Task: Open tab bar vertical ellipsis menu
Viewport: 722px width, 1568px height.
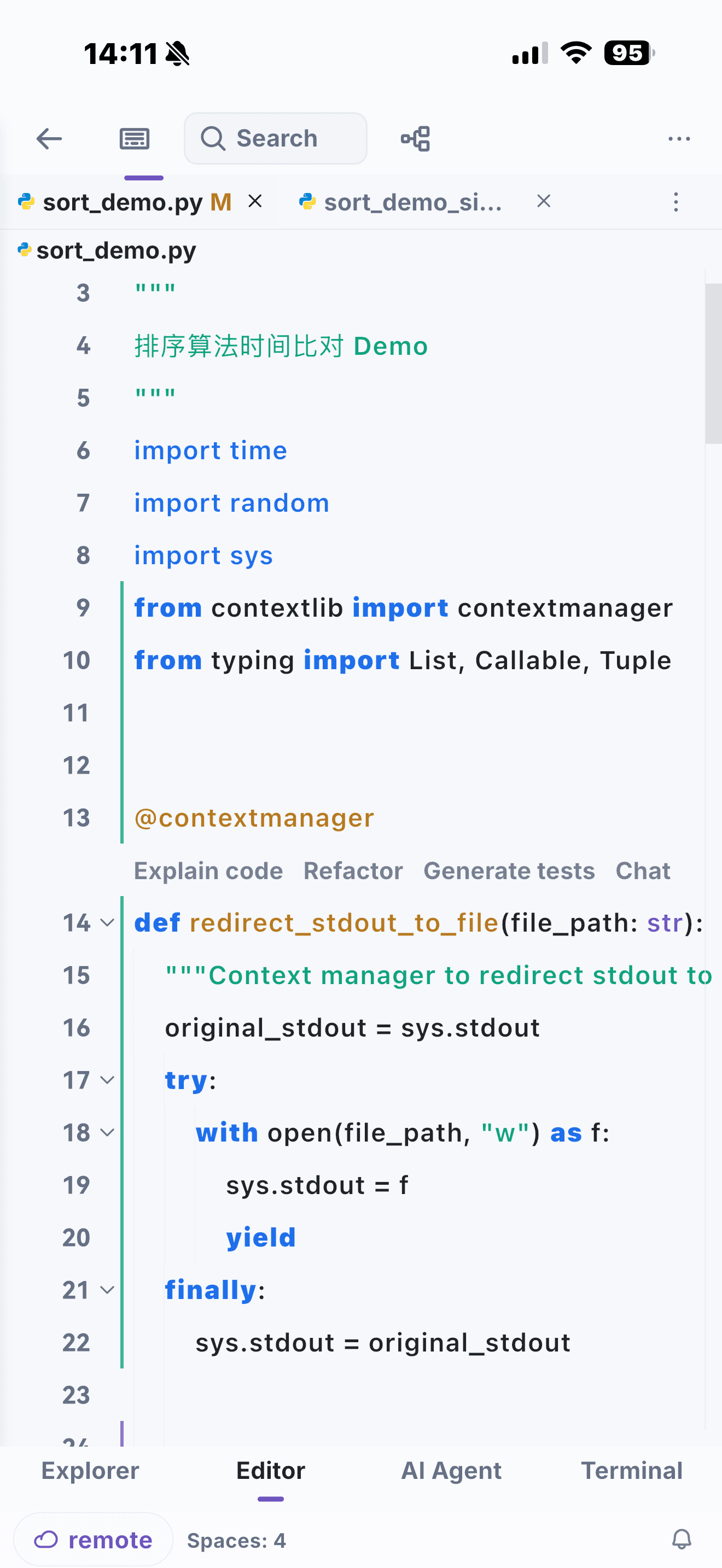Action: coord(676,202)
